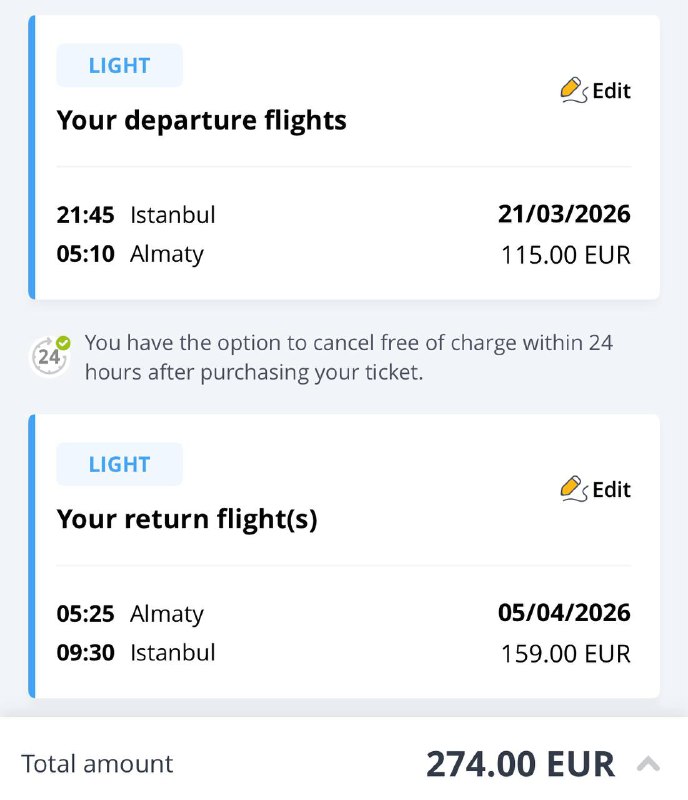Tap the 21/03/2026 departure date
Image resolution: width=688 pixels, height=800 pixels.
pos(564,214)
